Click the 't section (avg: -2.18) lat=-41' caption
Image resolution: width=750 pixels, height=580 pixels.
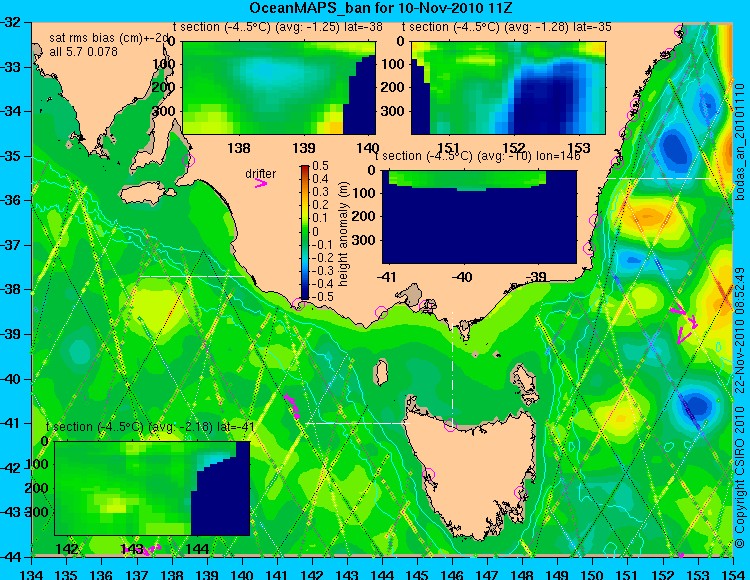coord(150,427)
